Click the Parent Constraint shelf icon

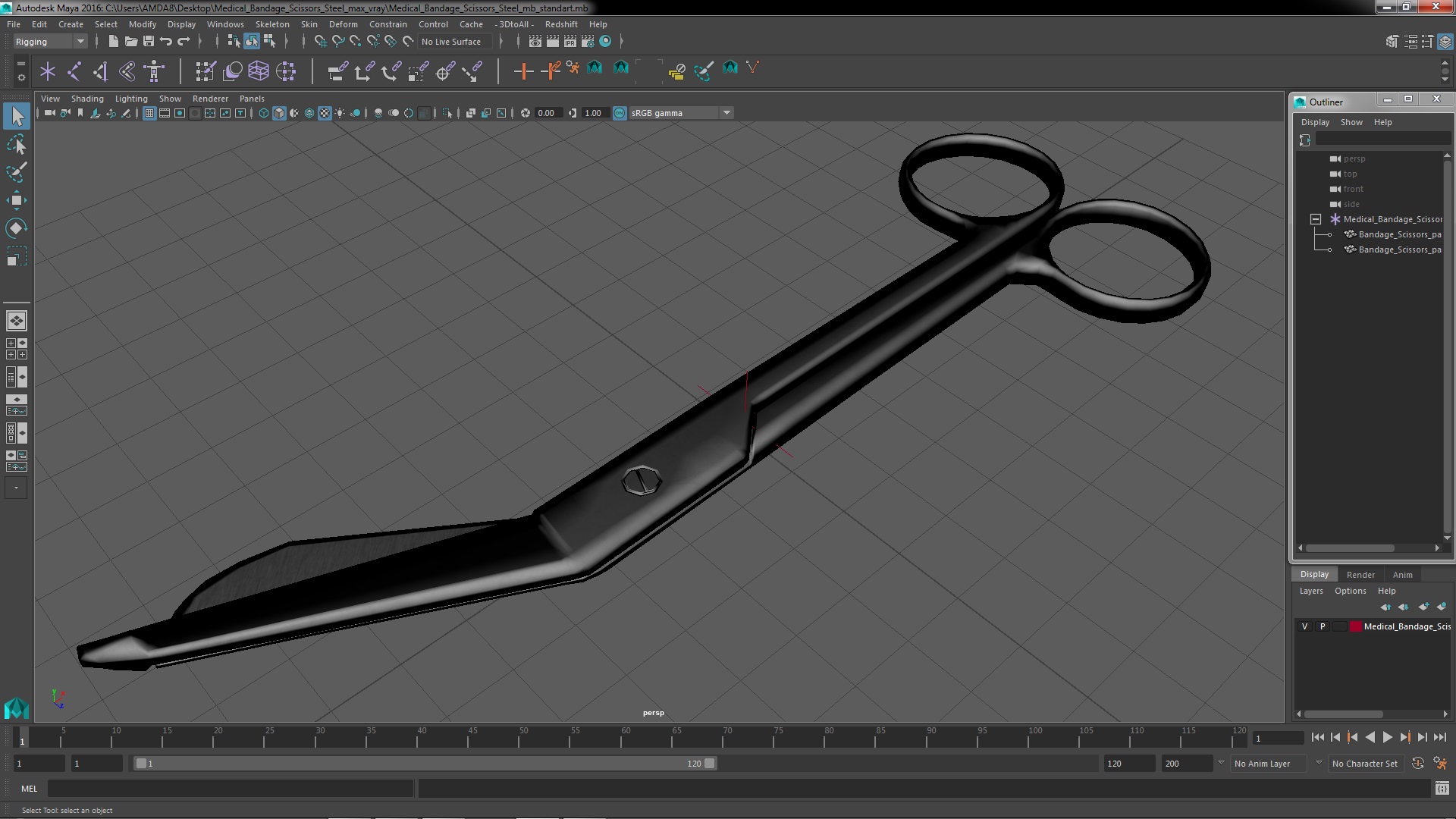click(x=337, y=71)
